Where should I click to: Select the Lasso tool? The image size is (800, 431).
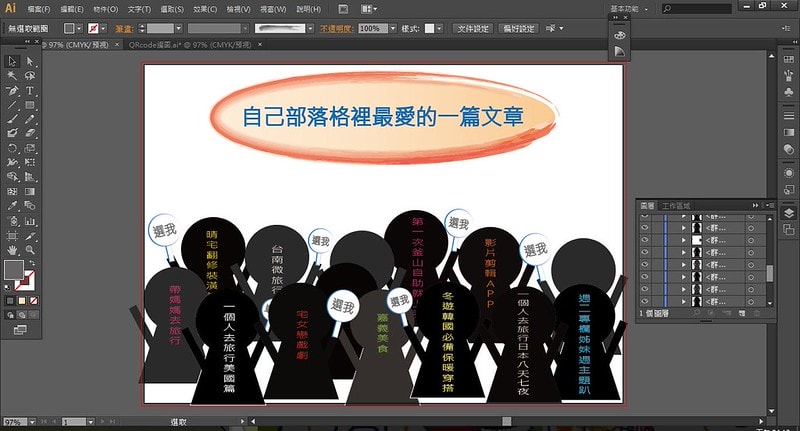(x=30, y=76)
